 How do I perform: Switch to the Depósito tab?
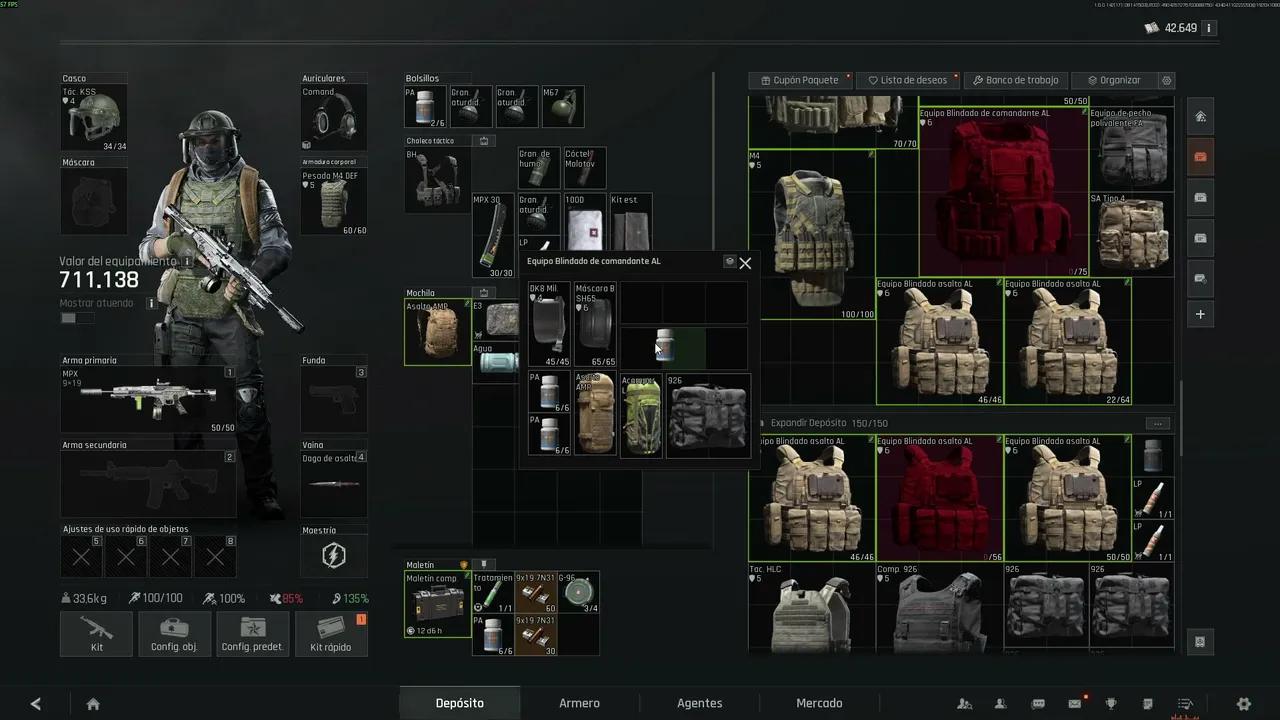click(460, 703)
